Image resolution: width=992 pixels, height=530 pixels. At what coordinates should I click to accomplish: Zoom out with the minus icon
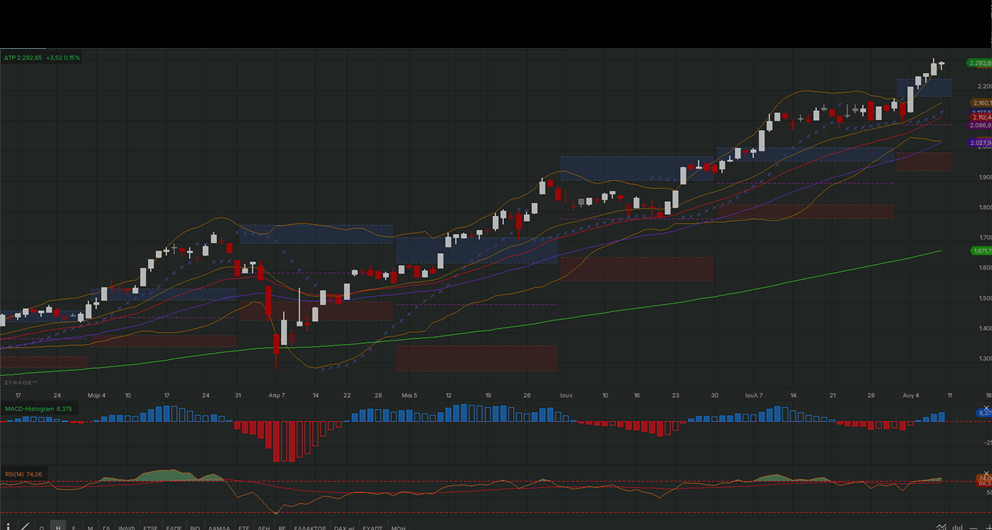click(x=973, y=528)
